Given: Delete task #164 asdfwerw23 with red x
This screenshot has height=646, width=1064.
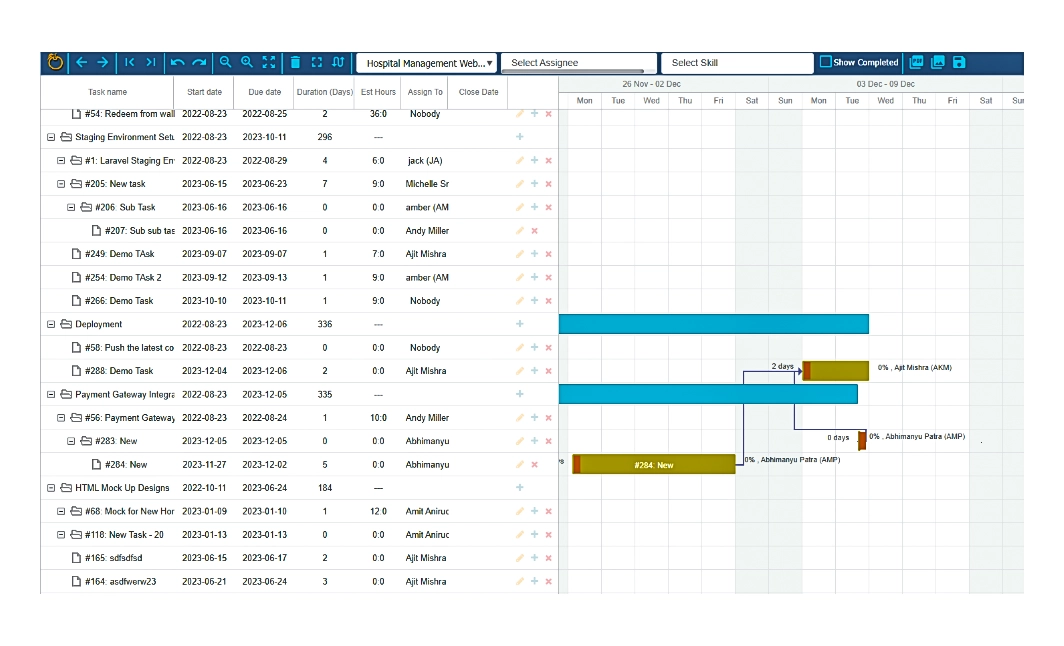Looking at the screenshot, I should (x=548, y=581).
